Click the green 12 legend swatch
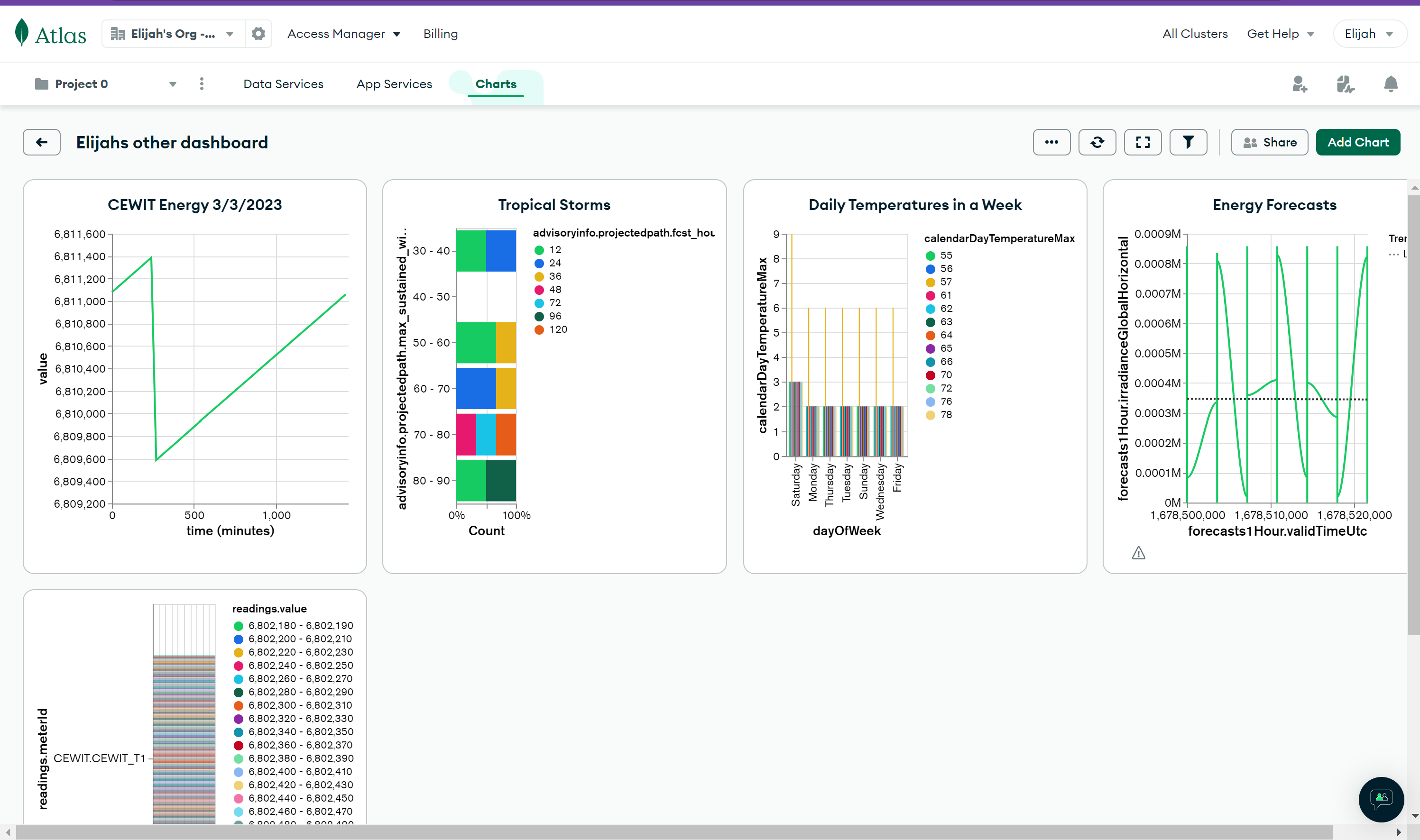The height and width of the screenshot is (840, 1420). [x=539, y=250]
